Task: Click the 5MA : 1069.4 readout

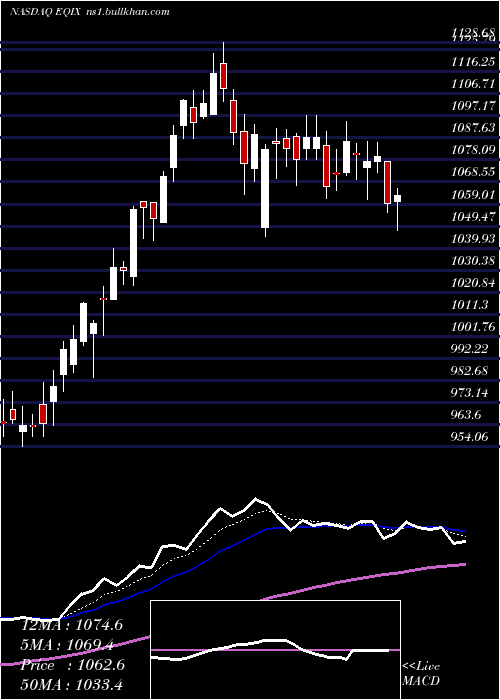Action: coord(67,645)
